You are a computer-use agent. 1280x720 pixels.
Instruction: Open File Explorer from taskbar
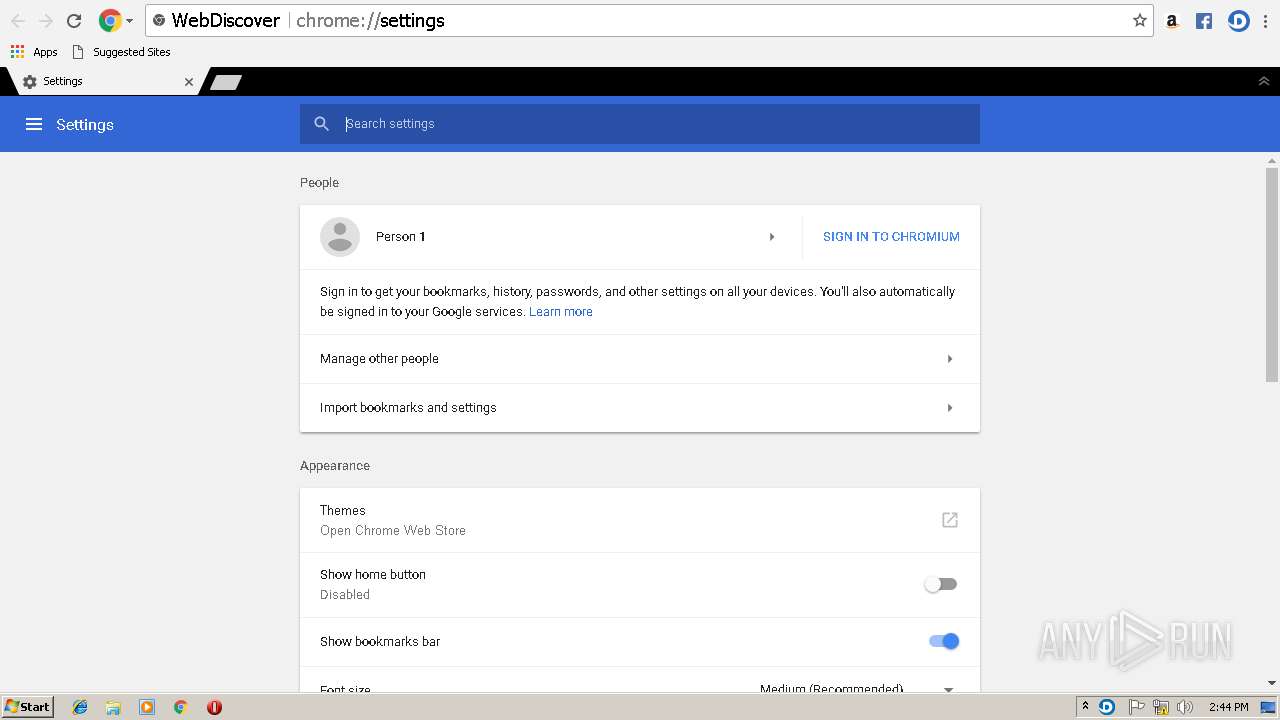click(x=113, y=707)
